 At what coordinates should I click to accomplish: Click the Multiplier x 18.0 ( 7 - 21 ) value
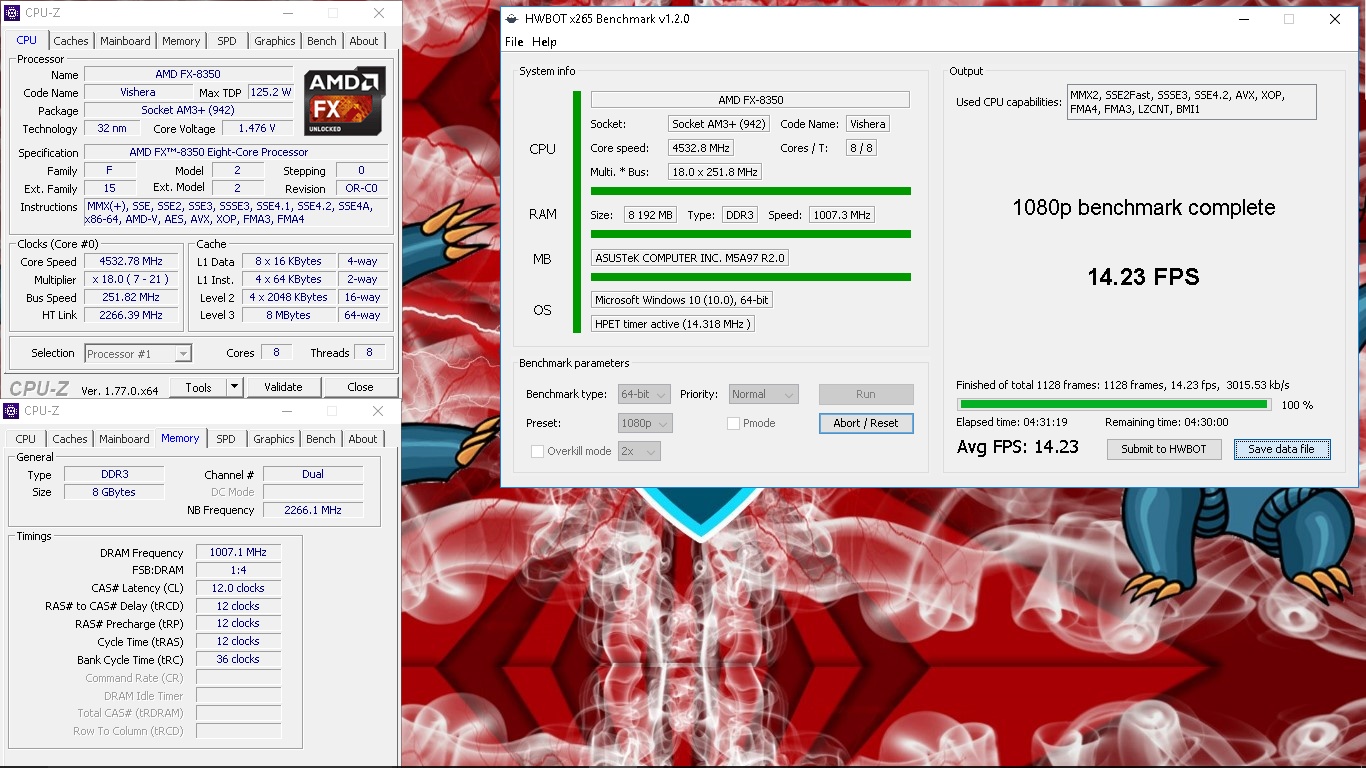tap(131, 280)
